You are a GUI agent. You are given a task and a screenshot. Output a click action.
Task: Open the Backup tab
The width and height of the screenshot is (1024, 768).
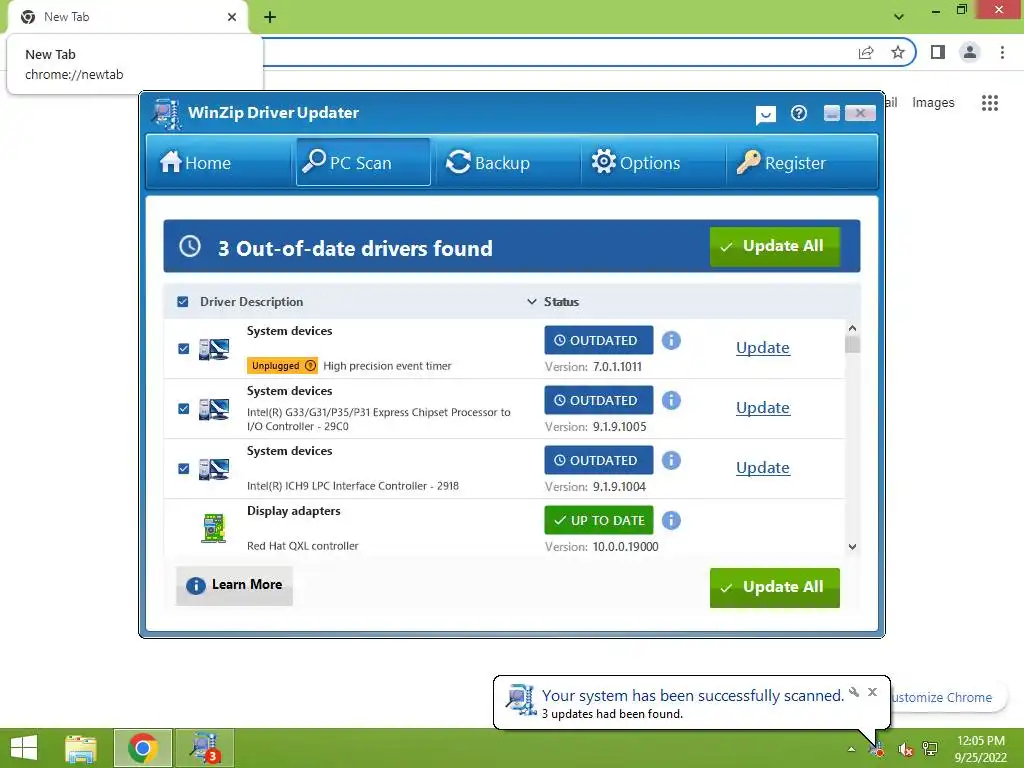pos(507,162)
